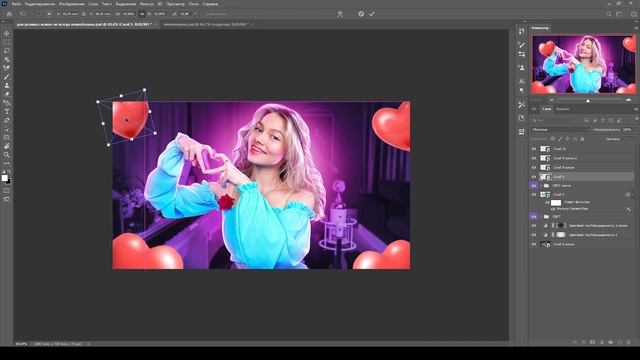Select the Навигатор panel tab
This screenshot has height=360, width=640.
(540, 28)
